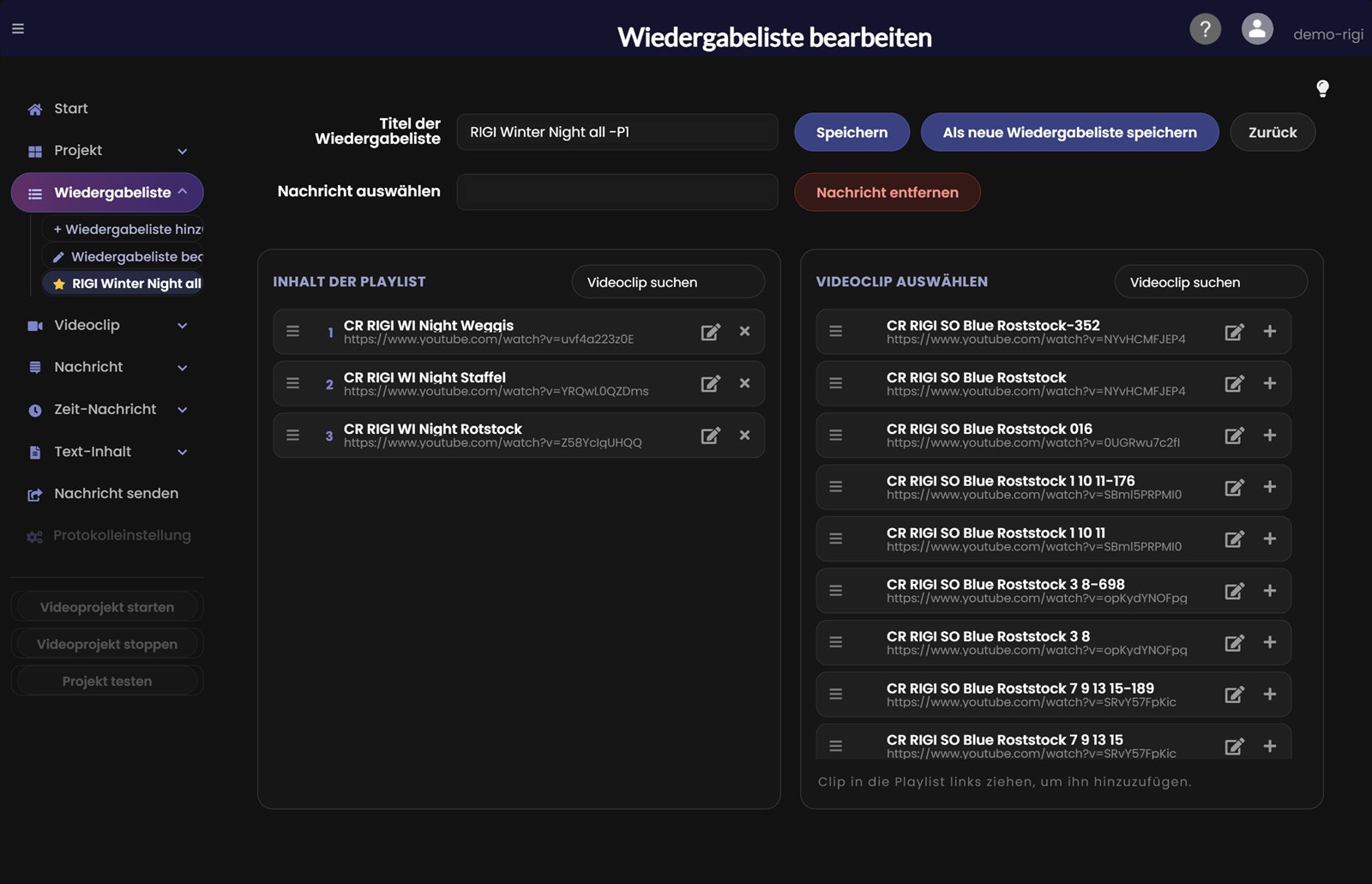Click Als neue Wiedergabeliste speichern

(x=1069, y=132)
